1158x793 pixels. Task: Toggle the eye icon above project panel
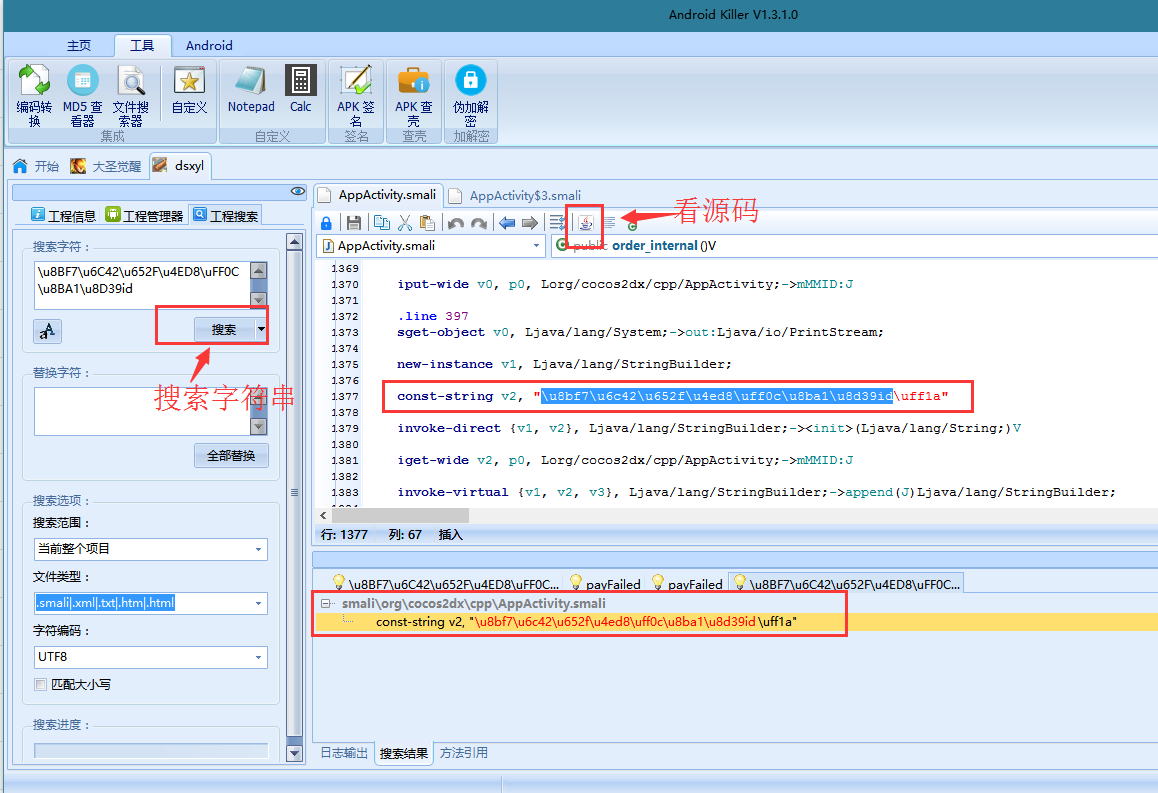pos(298,191)
